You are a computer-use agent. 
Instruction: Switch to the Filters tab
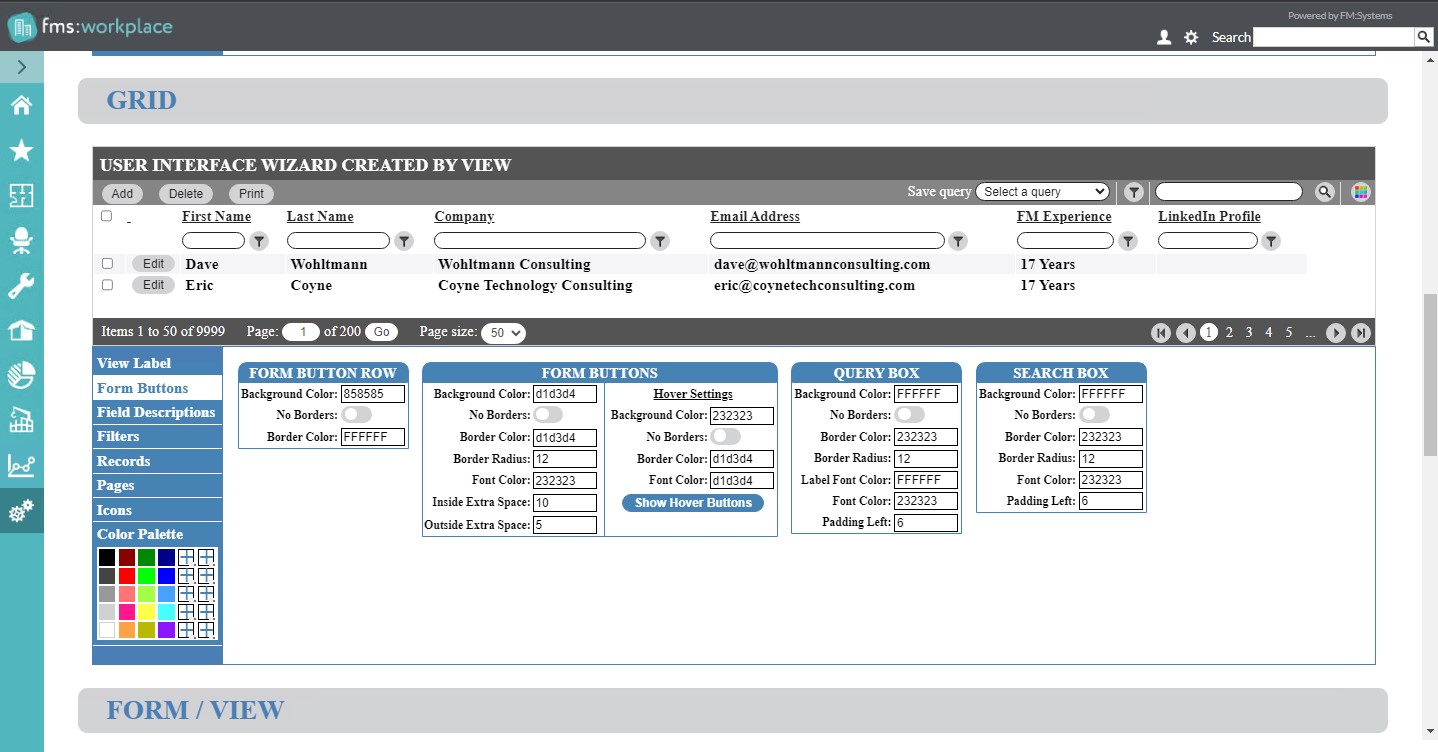pos(118,437)
